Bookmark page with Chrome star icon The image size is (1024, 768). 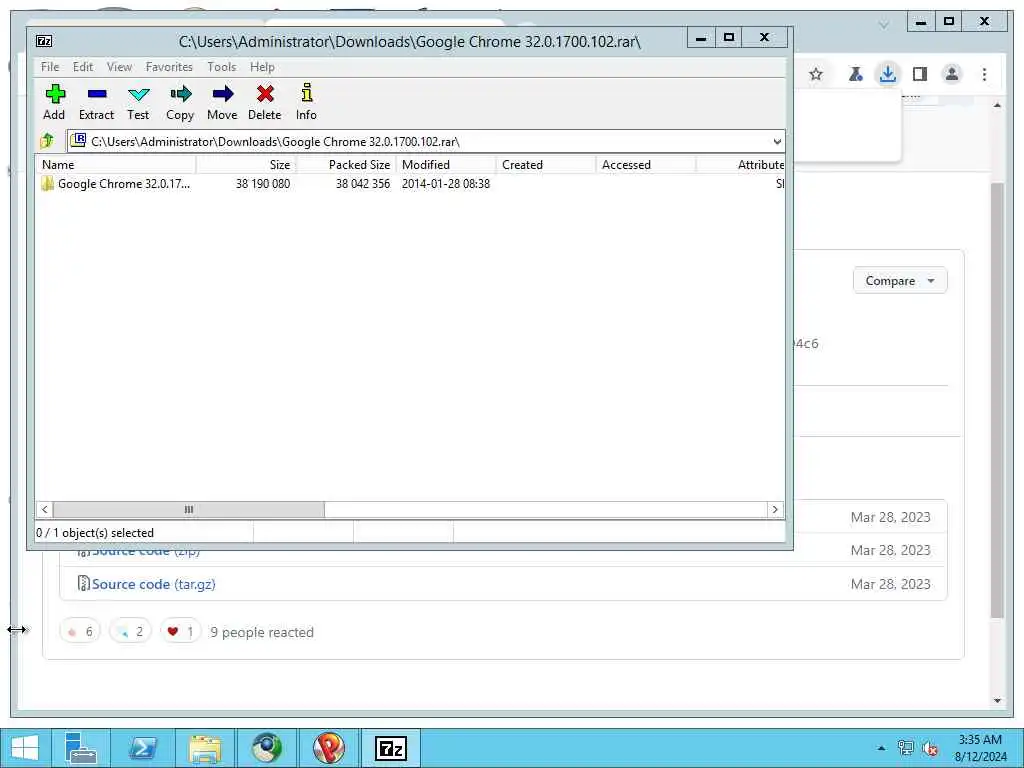coord(816,74)
